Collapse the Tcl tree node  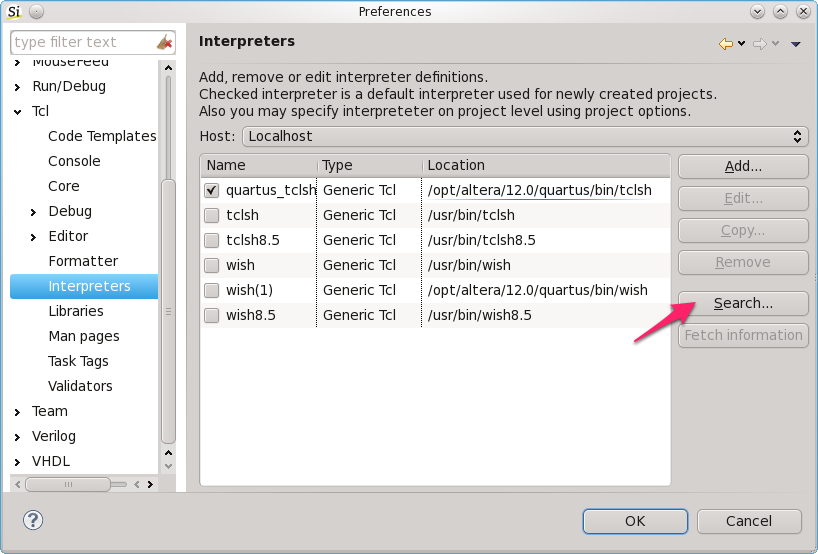click(x=18, y=112)
